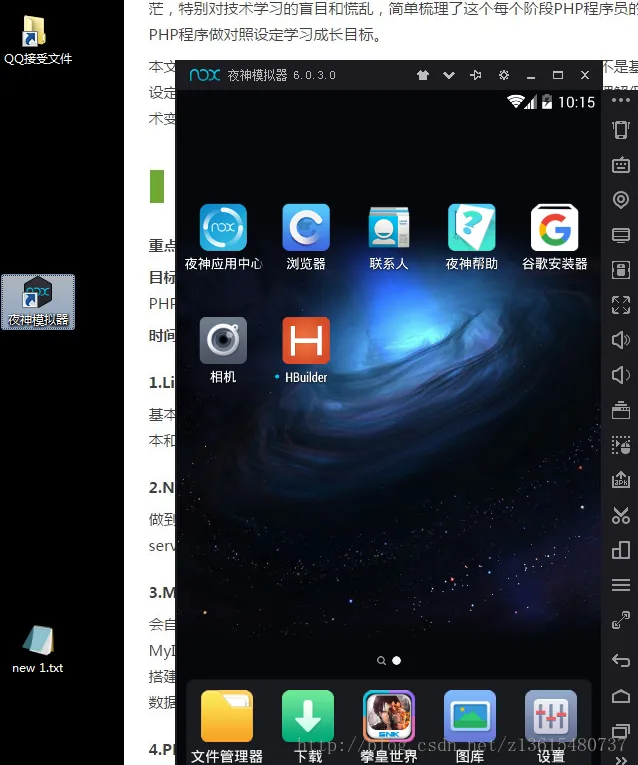Click the diagonal resize arrows sidebar icon

tap(621, 620)
